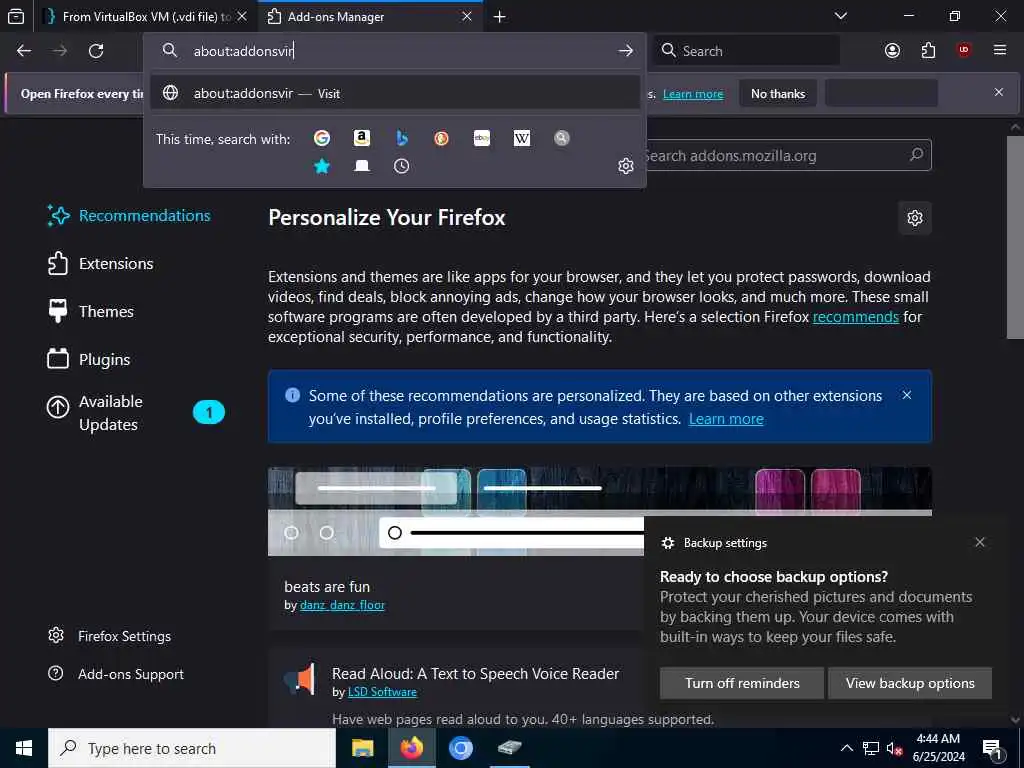
Task: Search this time with eBay
Action: (x=482, y=138)
